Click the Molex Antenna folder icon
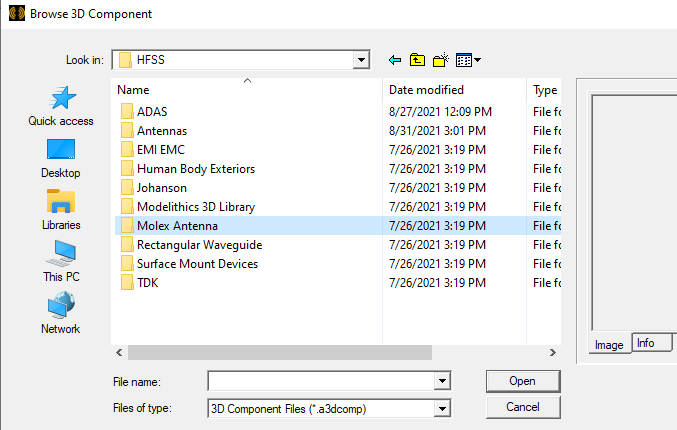677x430 pixels. [x=127, y=225]
